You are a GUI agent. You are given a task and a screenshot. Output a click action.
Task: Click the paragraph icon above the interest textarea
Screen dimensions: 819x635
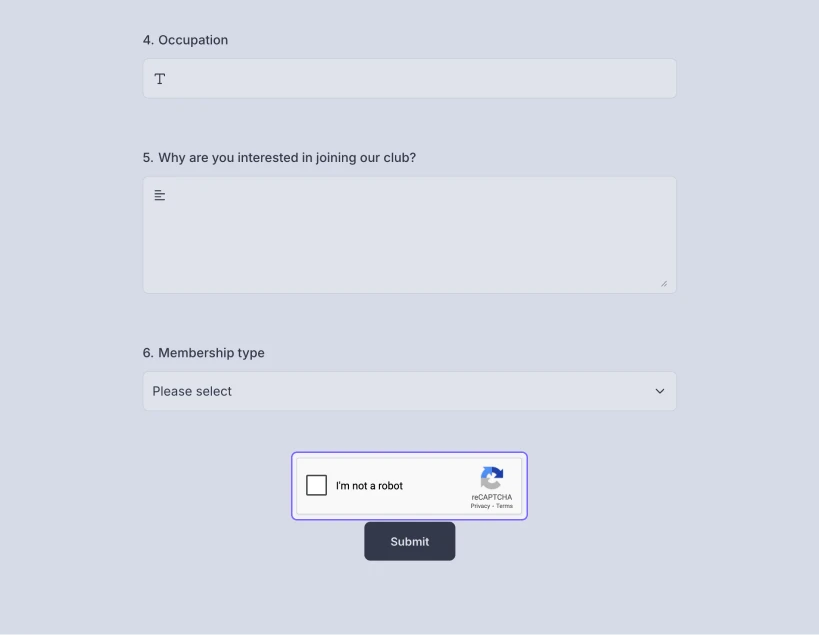coord(159,195)
